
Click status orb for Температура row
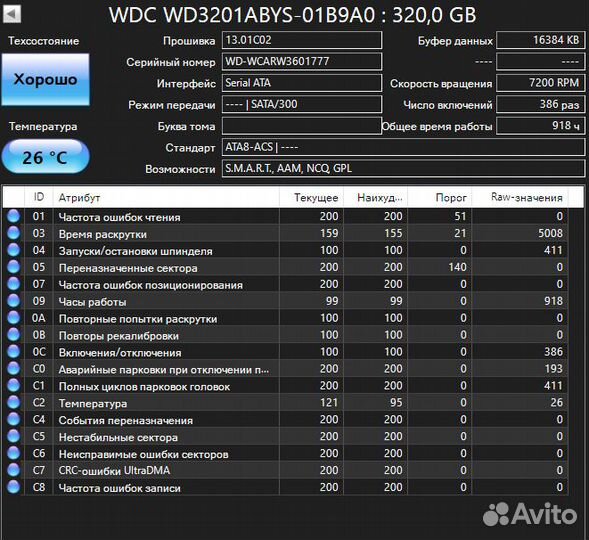(14, 403)
